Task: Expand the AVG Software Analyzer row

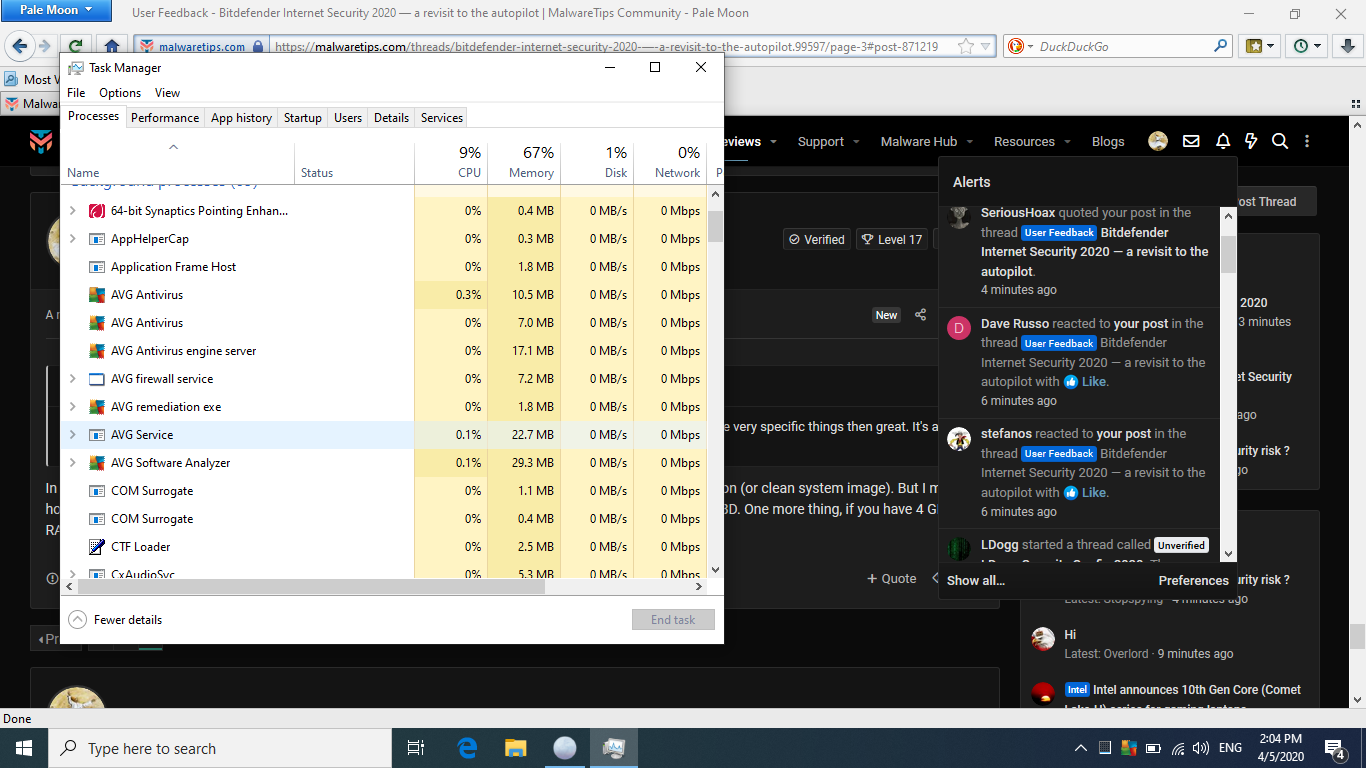Action: click(x=72, y=463)
